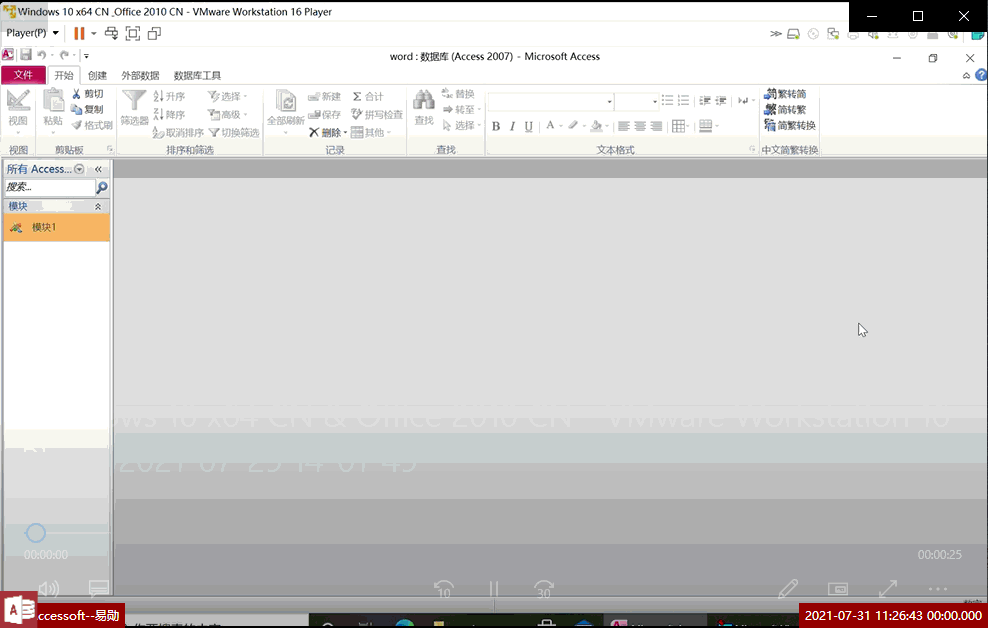Click 升序 (Ascending) sort
Viewport: 988px width, 628px height.
pos(169,96)
